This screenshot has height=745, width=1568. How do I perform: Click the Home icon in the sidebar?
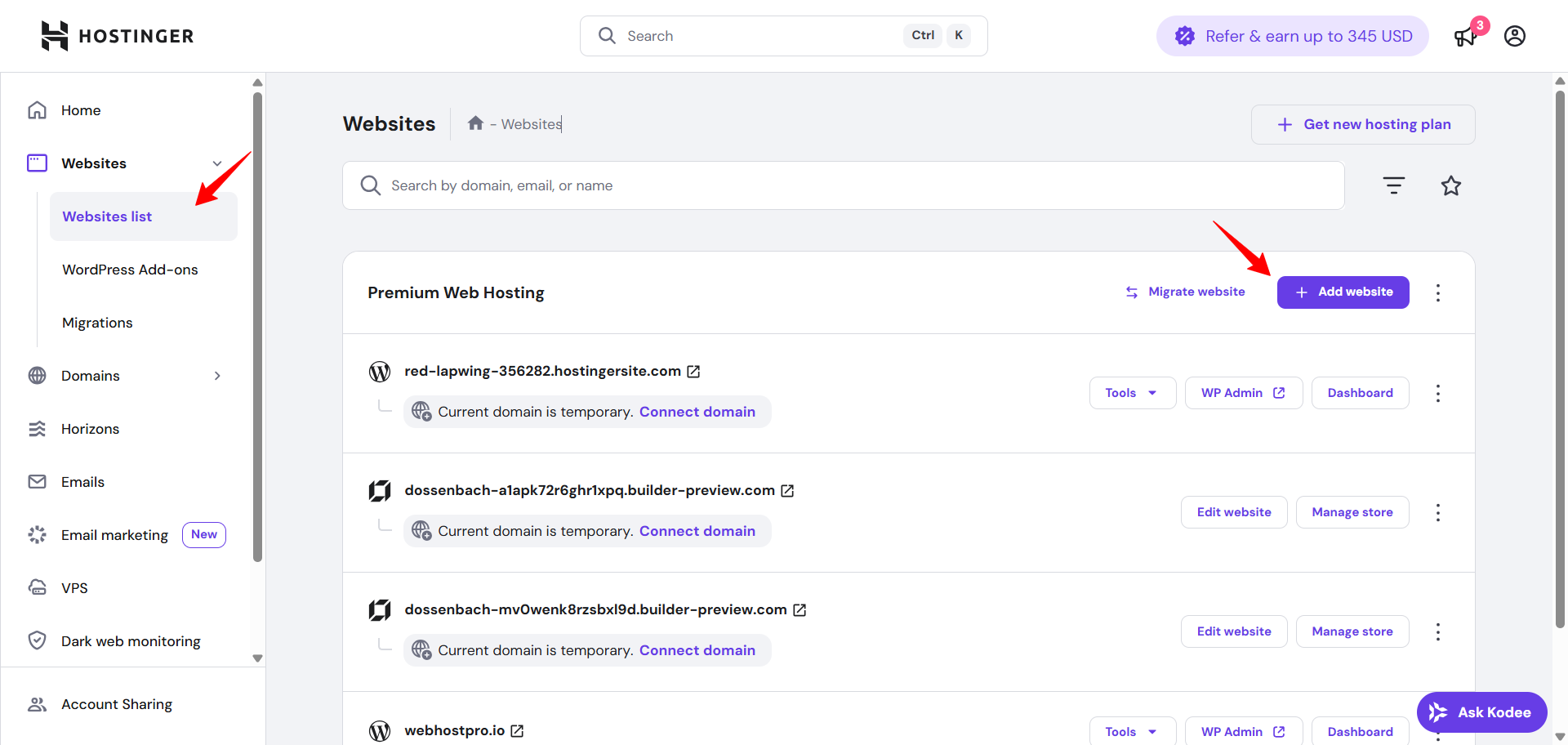pyautogui.click(x=37, y=109)
